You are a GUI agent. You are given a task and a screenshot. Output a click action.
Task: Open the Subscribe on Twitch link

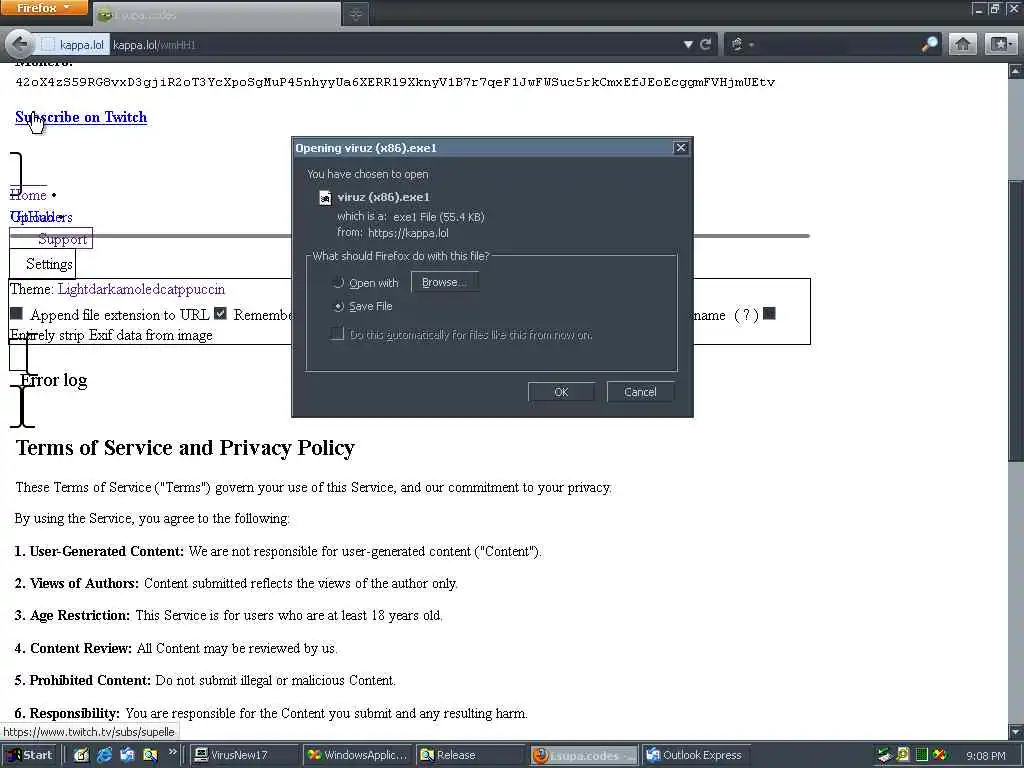[81, 117]
